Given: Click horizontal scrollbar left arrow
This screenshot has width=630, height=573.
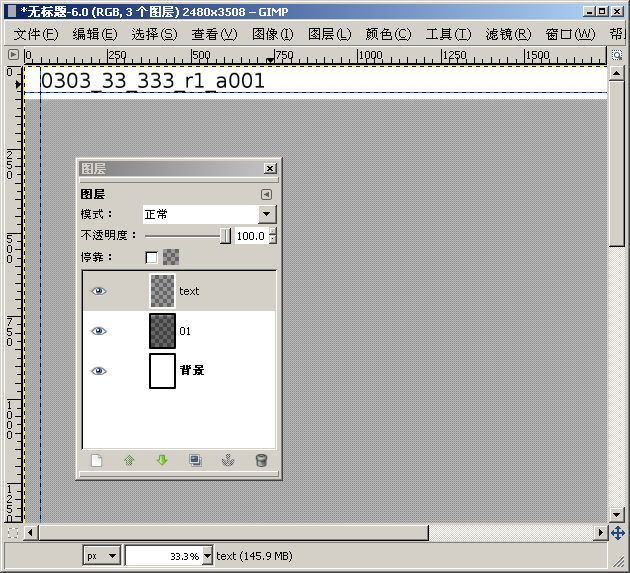Looking at the screenshot, I should click(30, 533).
